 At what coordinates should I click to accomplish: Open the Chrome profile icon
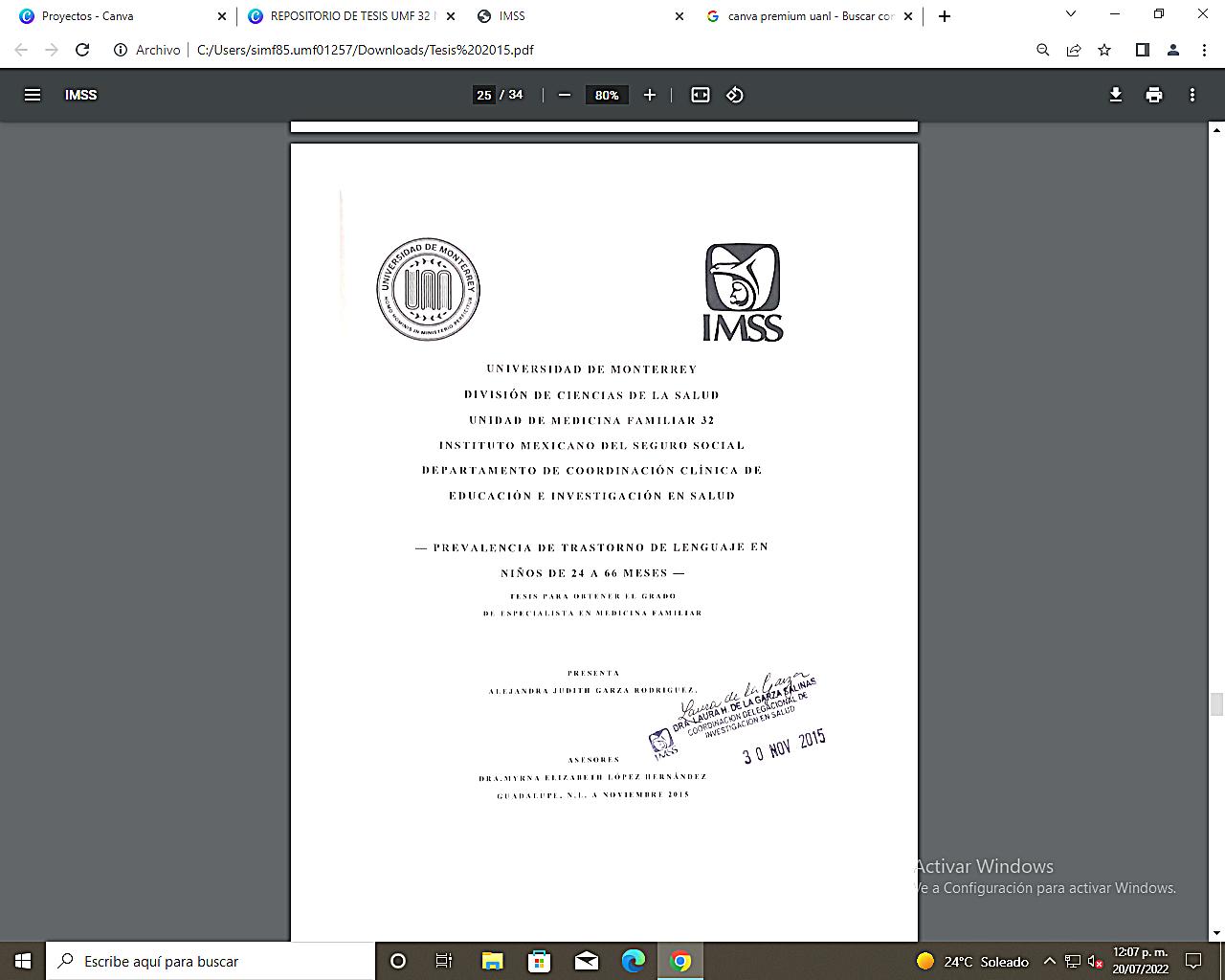1173,50
